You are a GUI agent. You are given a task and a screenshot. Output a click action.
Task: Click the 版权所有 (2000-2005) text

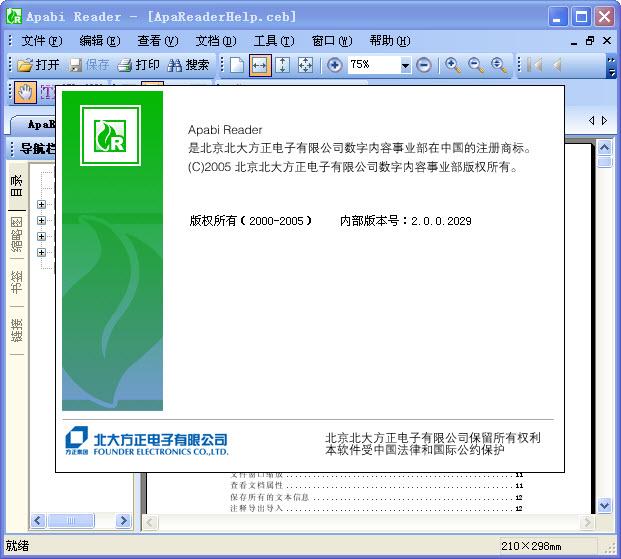coord(250,221)
